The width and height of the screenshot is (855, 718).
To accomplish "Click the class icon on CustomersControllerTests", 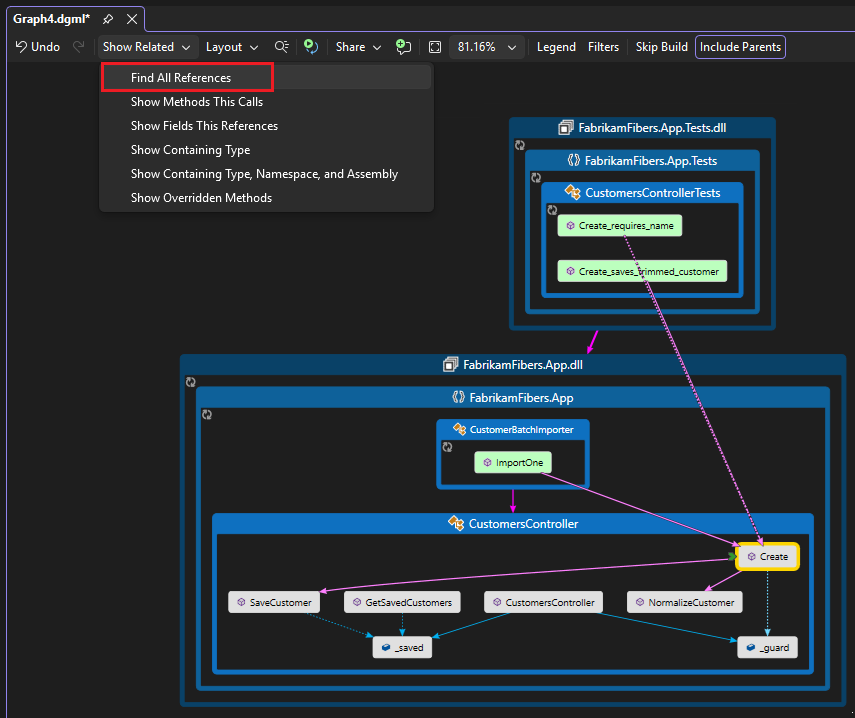I will pyautogui.click(x=572, y=192).
